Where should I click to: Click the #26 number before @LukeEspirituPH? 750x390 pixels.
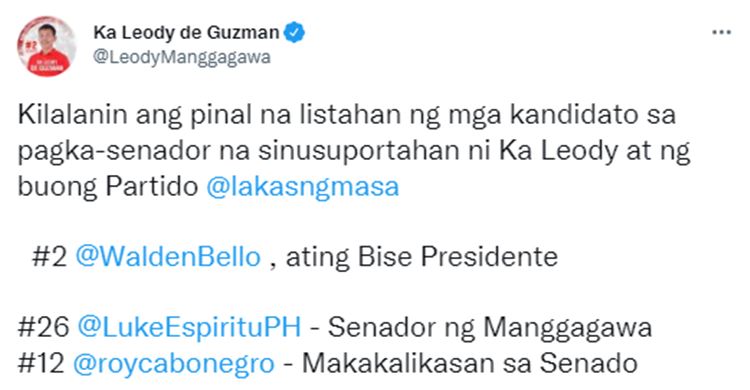tap(44, 328)
